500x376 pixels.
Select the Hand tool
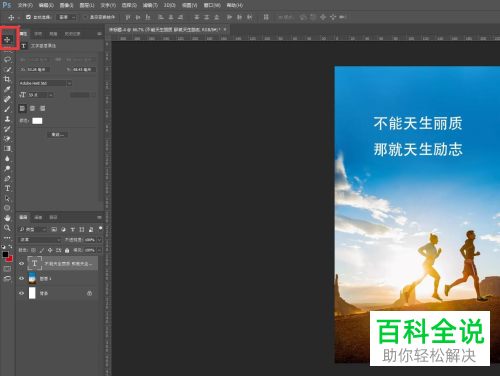[x=7, y=218]
